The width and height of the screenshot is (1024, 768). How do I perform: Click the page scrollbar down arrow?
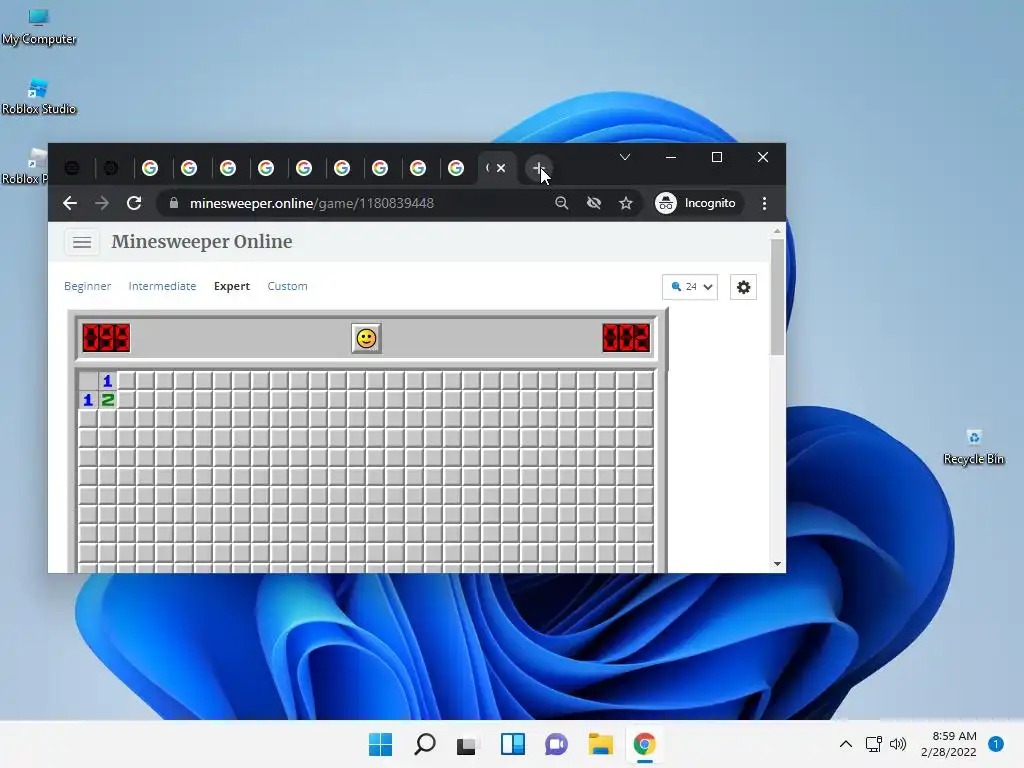pos(777,564)
